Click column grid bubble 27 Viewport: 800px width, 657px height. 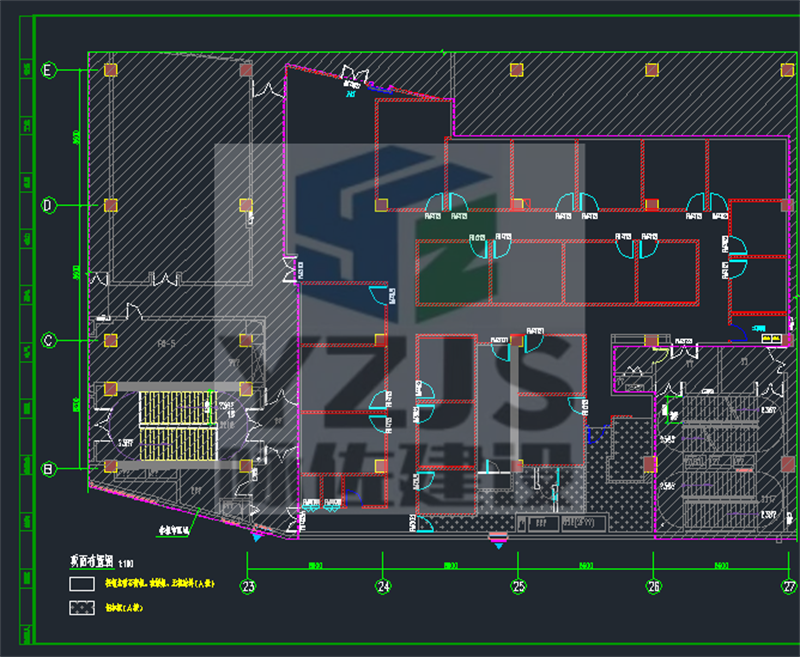(x=789, y=587)
